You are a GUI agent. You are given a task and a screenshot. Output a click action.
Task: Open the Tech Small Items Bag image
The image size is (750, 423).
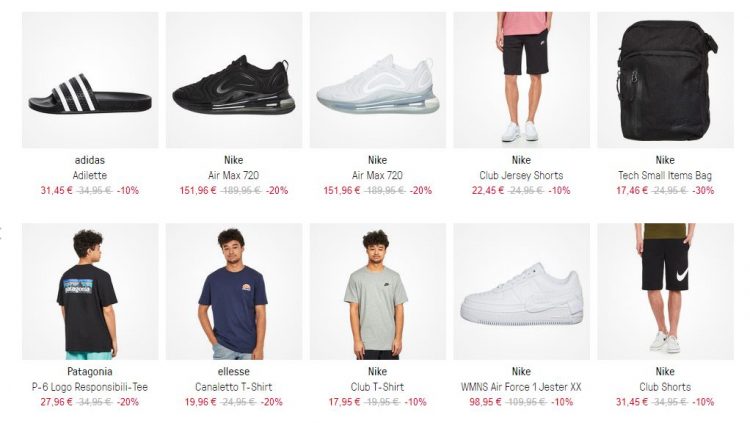pyautogui.click(x=665, y=80)
